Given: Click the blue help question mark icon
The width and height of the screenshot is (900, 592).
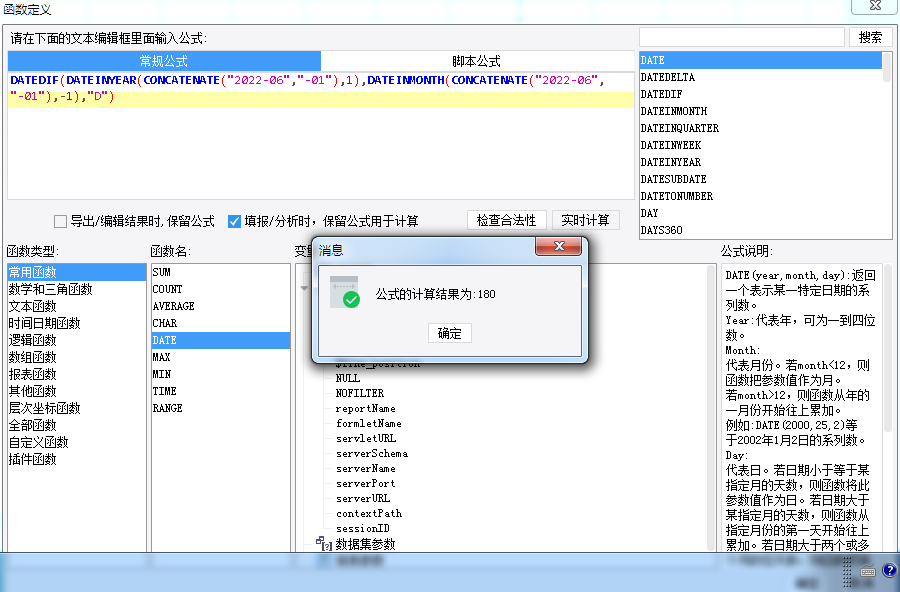Looking at the screenshot, I should point(889,570).
